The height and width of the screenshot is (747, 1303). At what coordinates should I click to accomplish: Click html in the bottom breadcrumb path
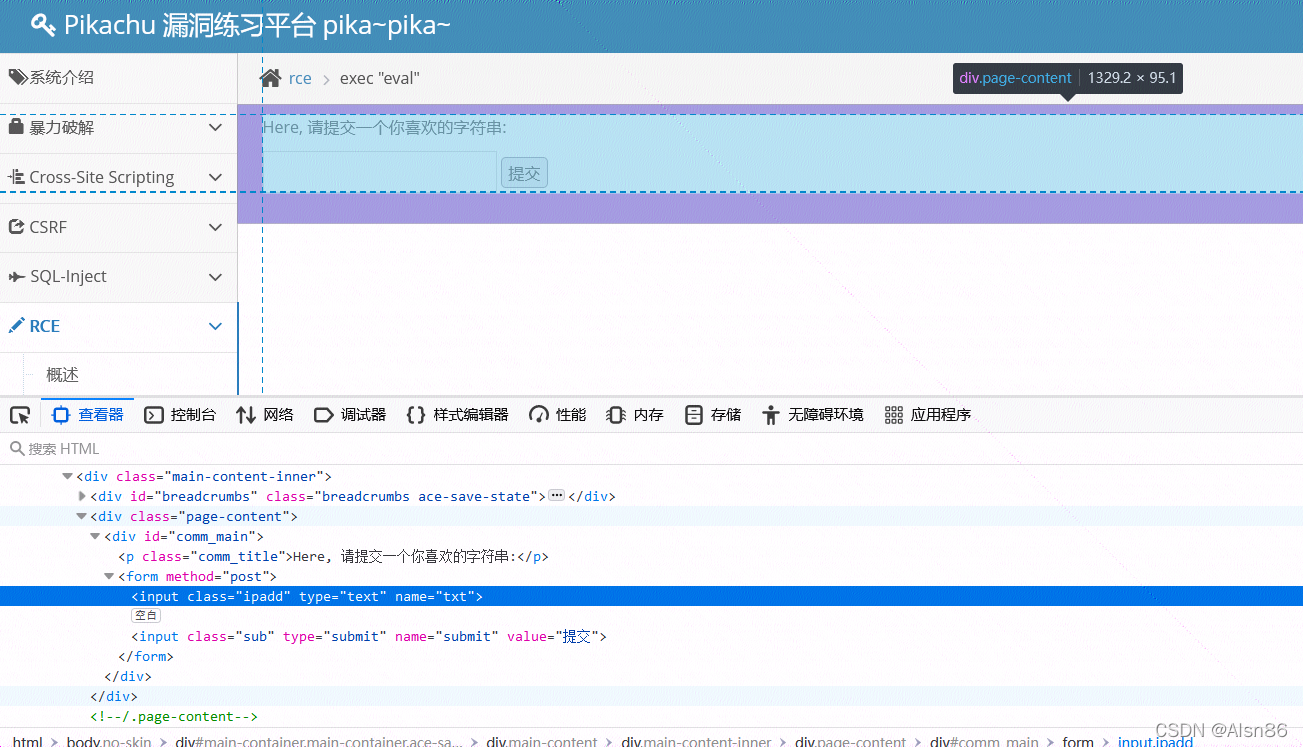click(x=27, y=742)
